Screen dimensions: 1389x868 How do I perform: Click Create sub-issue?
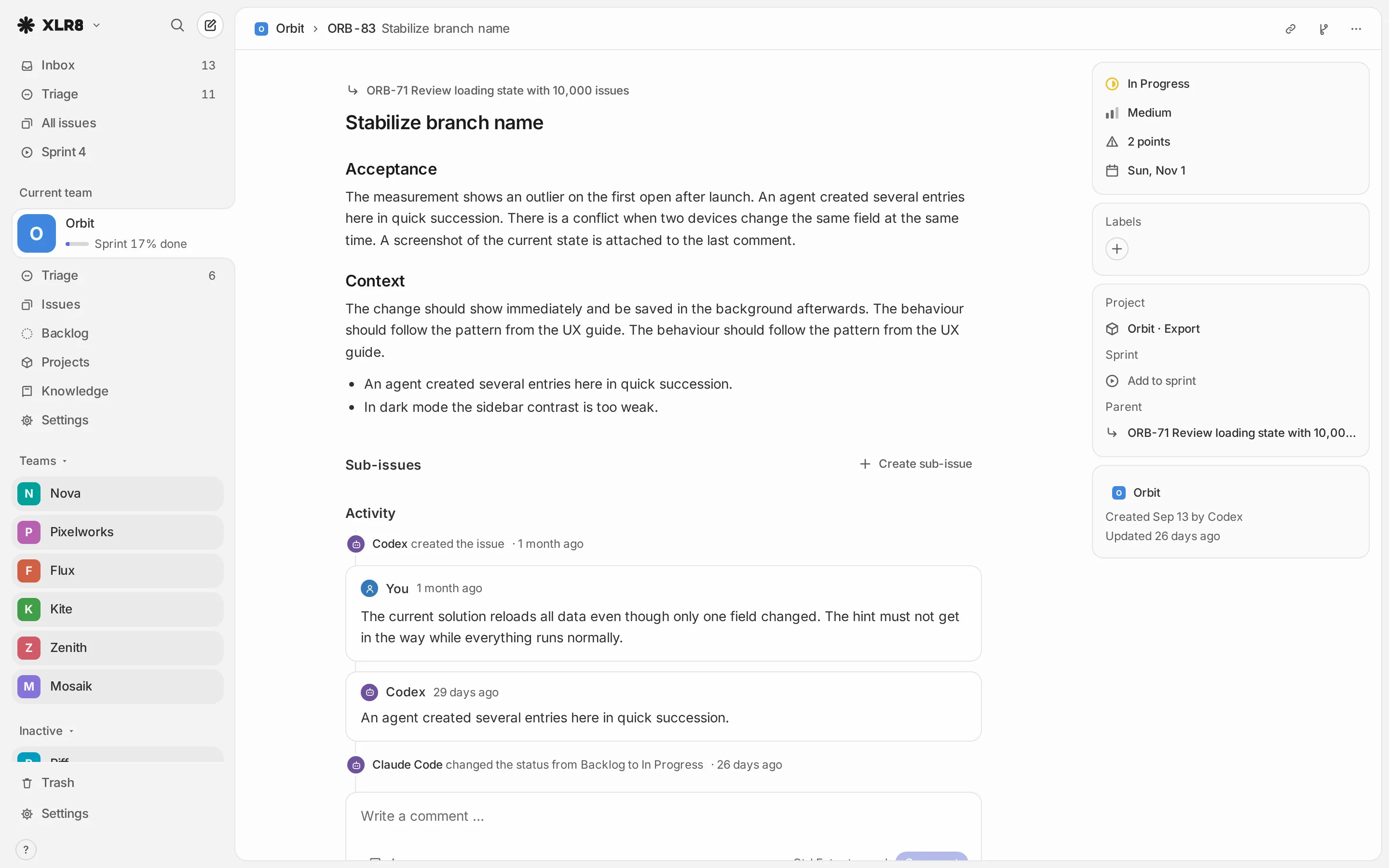pos(915,464)
